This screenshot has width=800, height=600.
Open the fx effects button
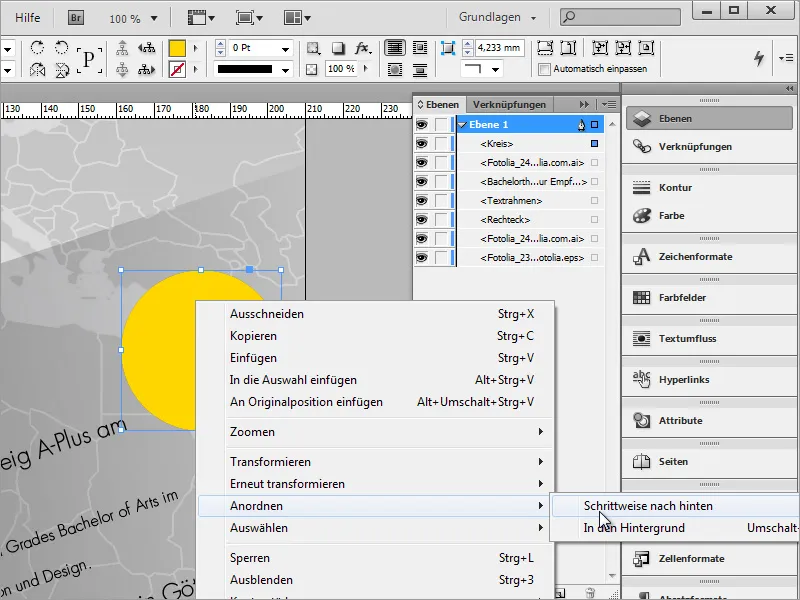(x=362, y=48)
